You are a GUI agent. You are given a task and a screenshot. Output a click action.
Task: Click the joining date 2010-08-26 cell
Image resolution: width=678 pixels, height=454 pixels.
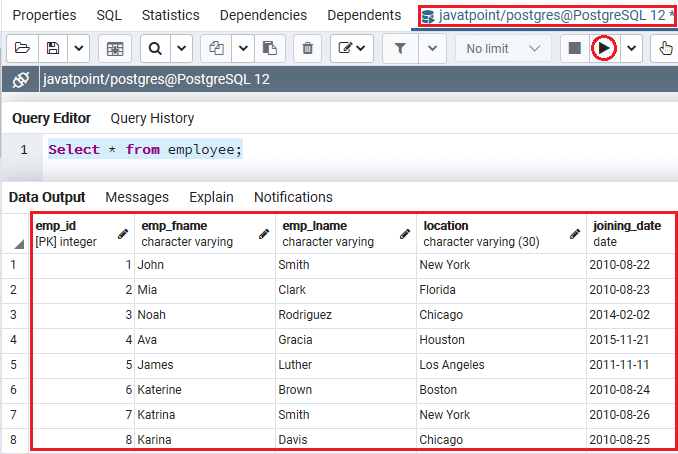[x=632, y=415]
